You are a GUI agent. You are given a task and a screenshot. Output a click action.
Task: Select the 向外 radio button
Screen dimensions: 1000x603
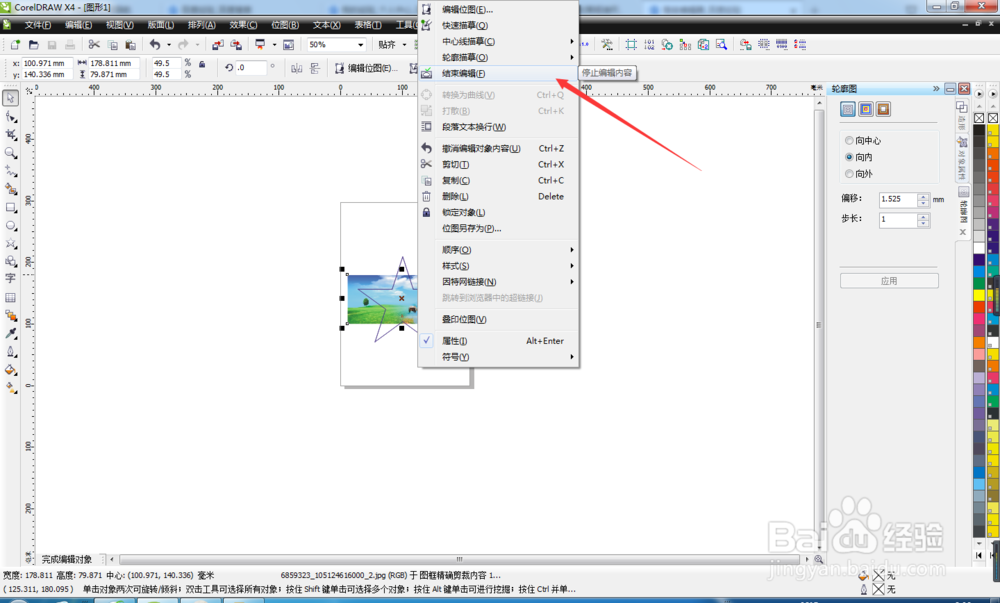click(x=849, y=173)
